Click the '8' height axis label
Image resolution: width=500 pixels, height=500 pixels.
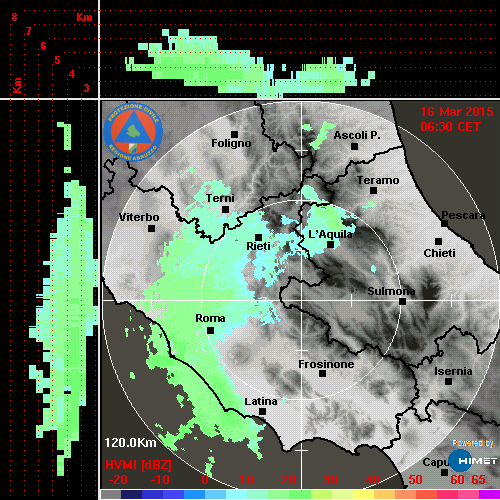coord(14,17)
